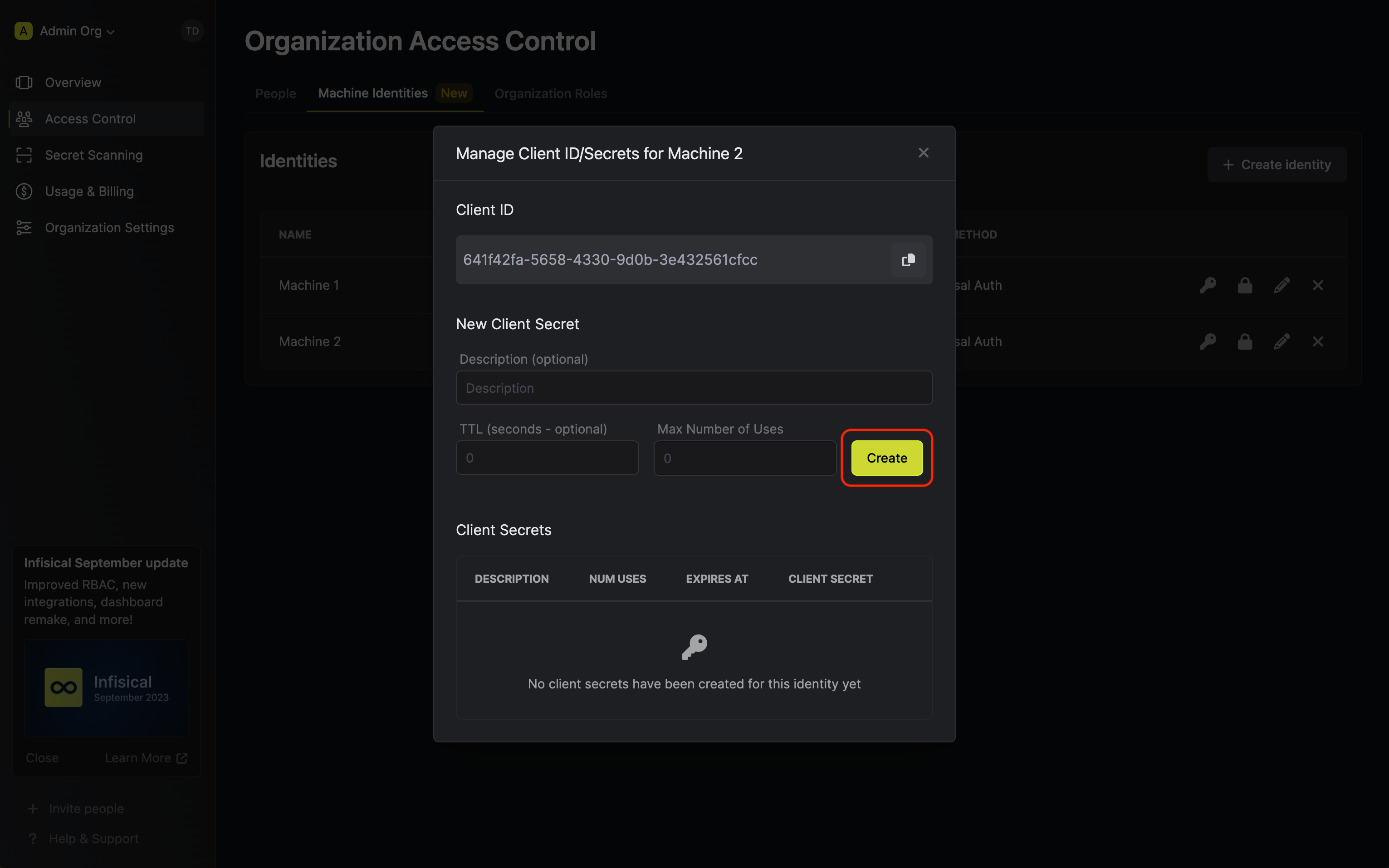Image resolution: width=1389 pixels, height=868 pixels.
Task: Close the Manage Client ID/Secrets dialog
Action: click(x=923, y=153)
